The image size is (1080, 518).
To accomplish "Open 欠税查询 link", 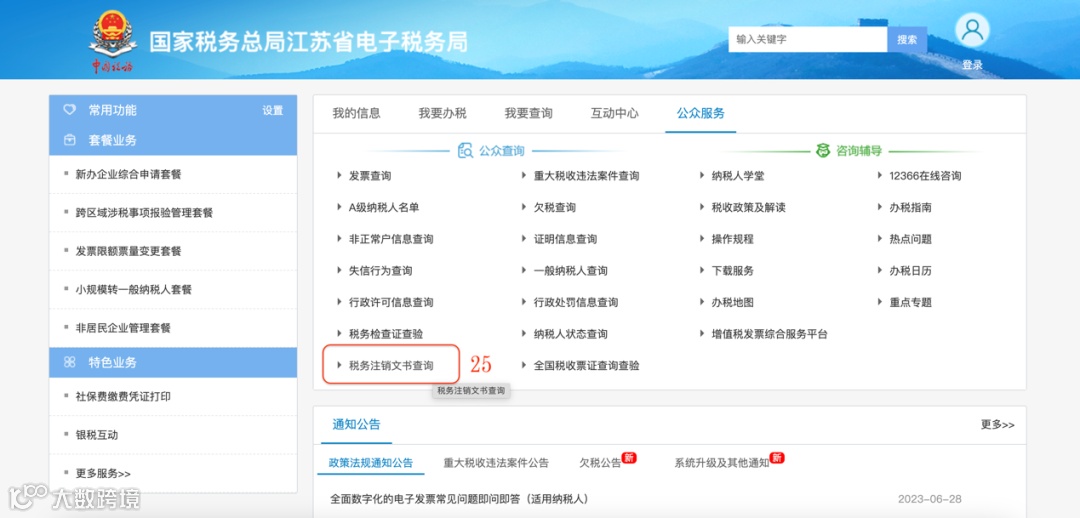I will 554,207.
